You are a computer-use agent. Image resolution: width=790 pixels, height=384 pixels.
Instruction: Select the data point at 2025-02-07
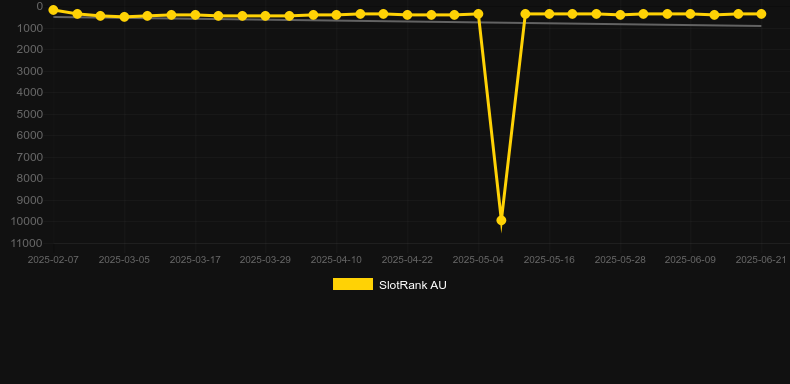click(53, 10)
